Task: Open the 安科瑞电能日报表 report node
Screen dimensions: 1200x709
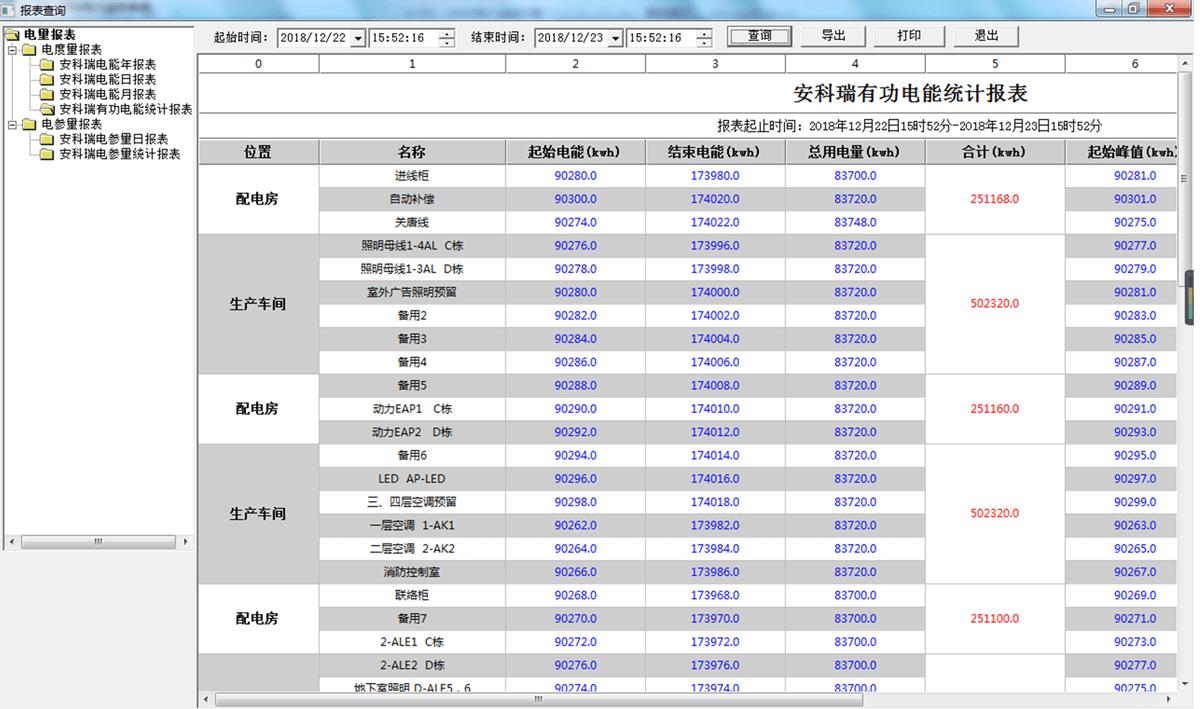Action: pos(46,79)
